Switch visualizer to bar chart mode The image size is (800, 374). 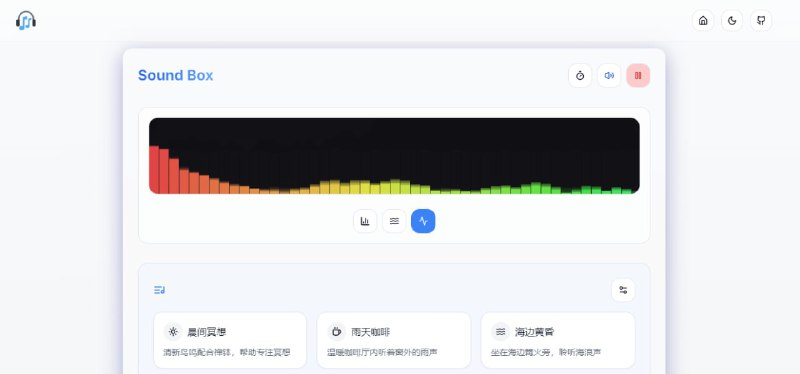365,221
